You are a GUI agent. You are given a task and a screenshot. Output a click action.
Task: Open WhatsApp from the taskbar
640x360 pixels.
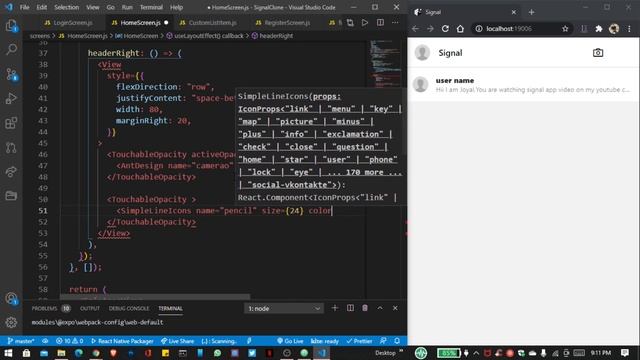[x=218, y=353]
